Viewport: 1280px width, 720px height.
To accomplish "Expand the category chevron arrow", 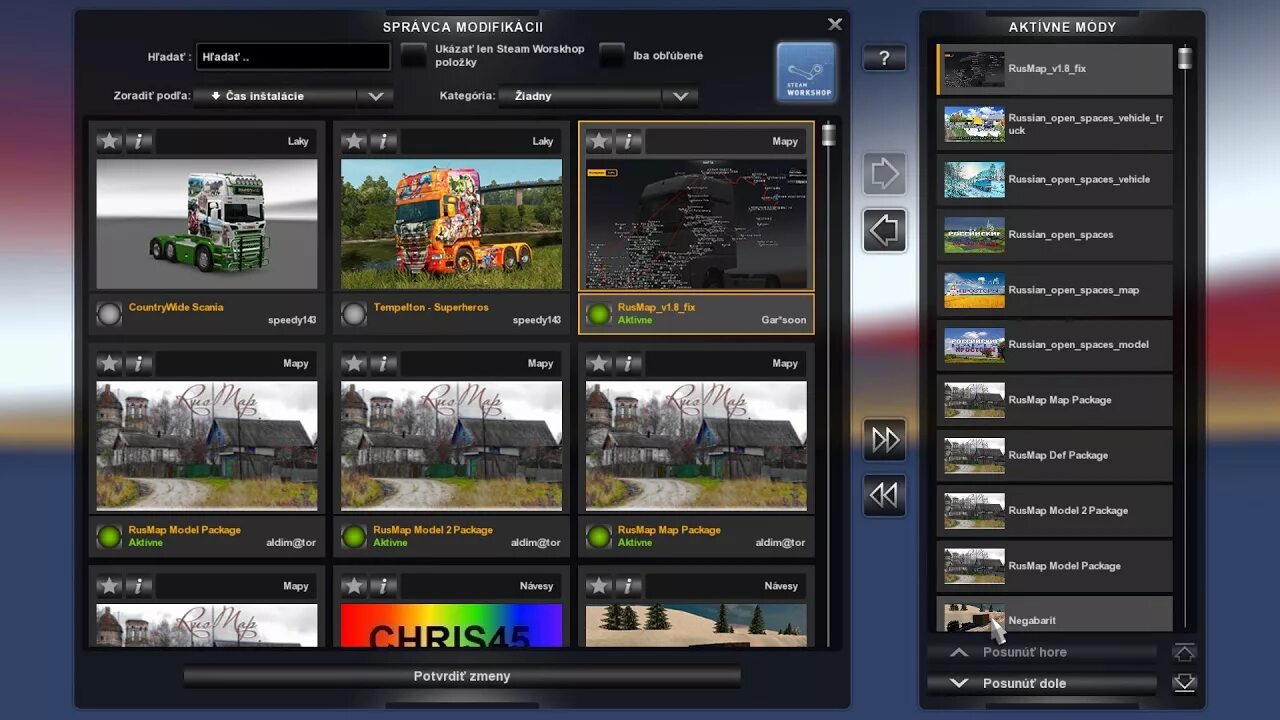I will [x=680, y=96].
